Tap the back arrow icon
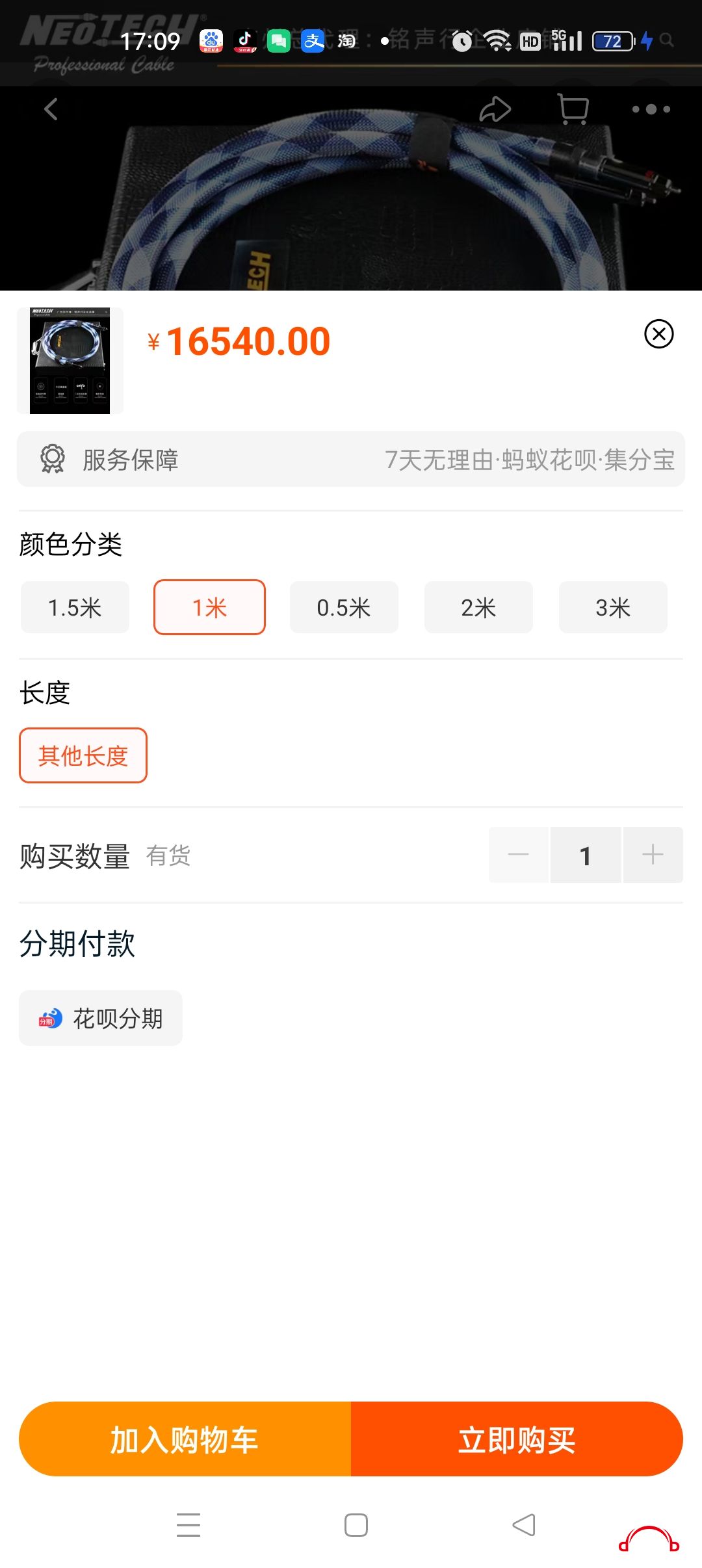This screenshot has height=1568, width=702. coord(51,109)
